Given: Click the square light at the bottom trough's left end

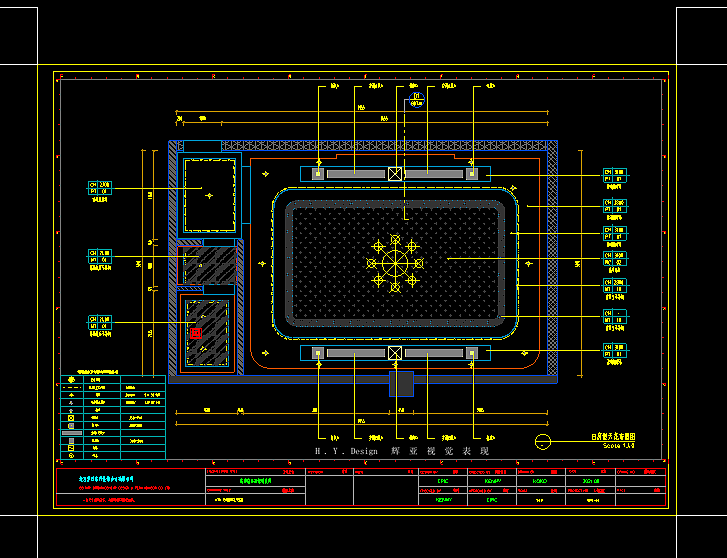Looking at the screenshot, I should [318, 353].
